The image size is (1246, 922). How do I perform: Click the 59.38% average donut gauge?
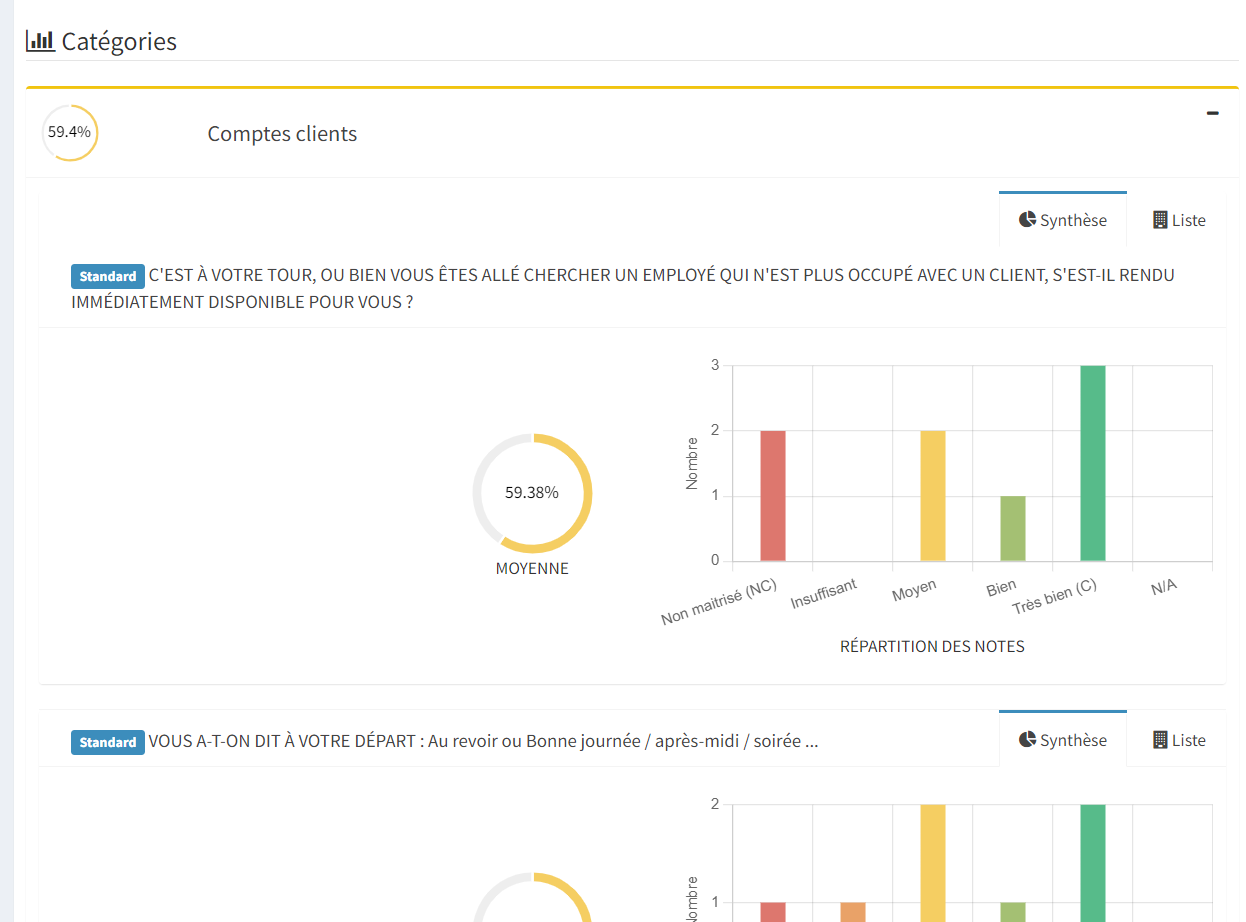point(532,493)
